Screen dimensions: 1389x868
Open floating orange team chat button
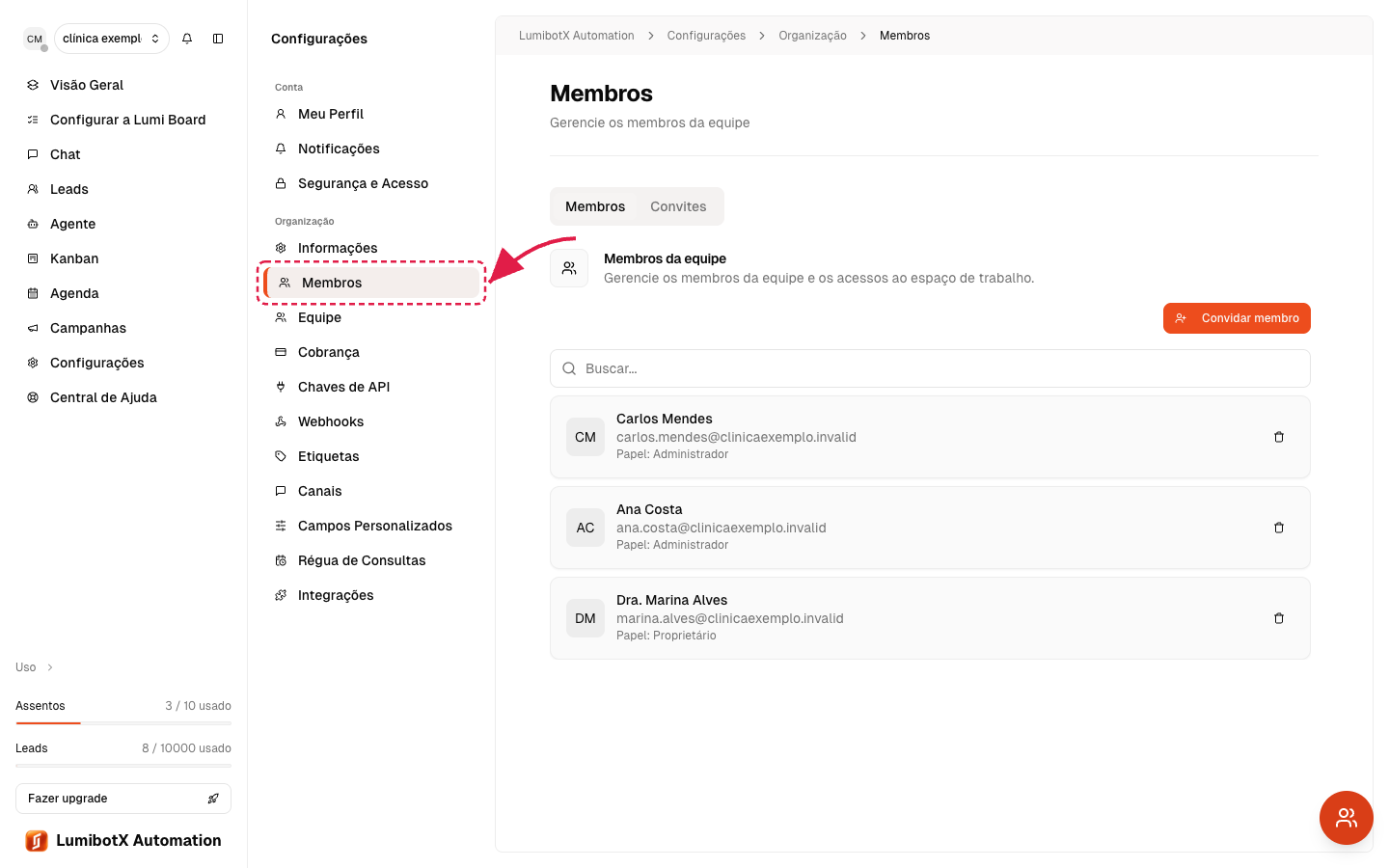pos(1347,818)
